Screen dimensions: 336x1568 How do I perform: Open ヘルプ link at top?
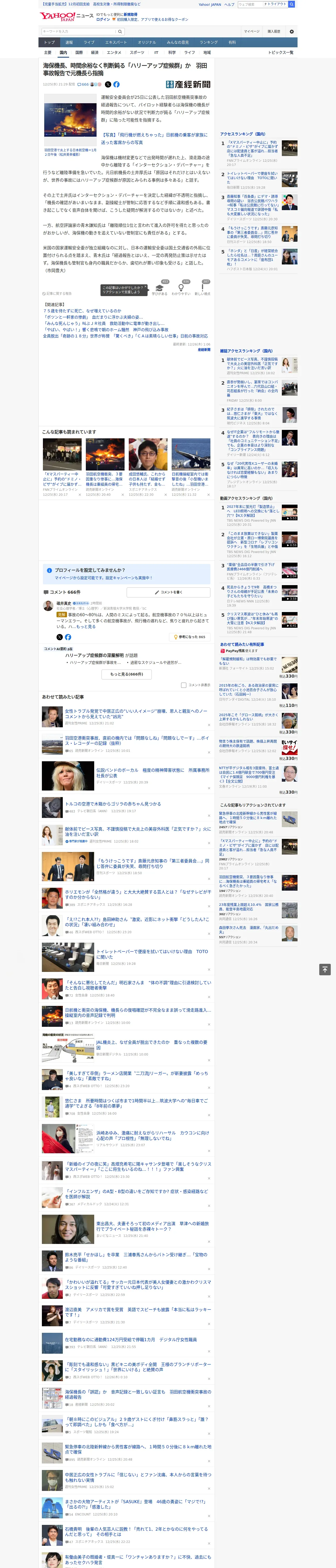click(229, 4)
